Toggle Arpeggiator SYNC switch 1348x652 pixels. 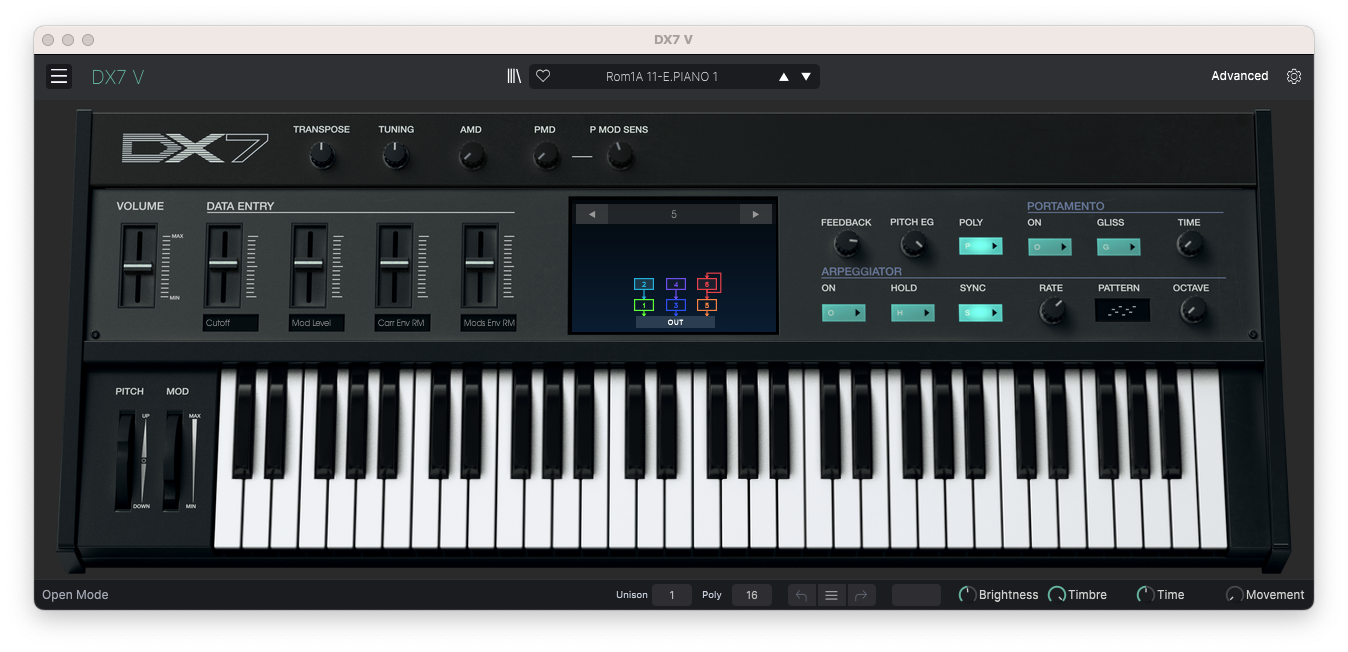click(981, 313)
